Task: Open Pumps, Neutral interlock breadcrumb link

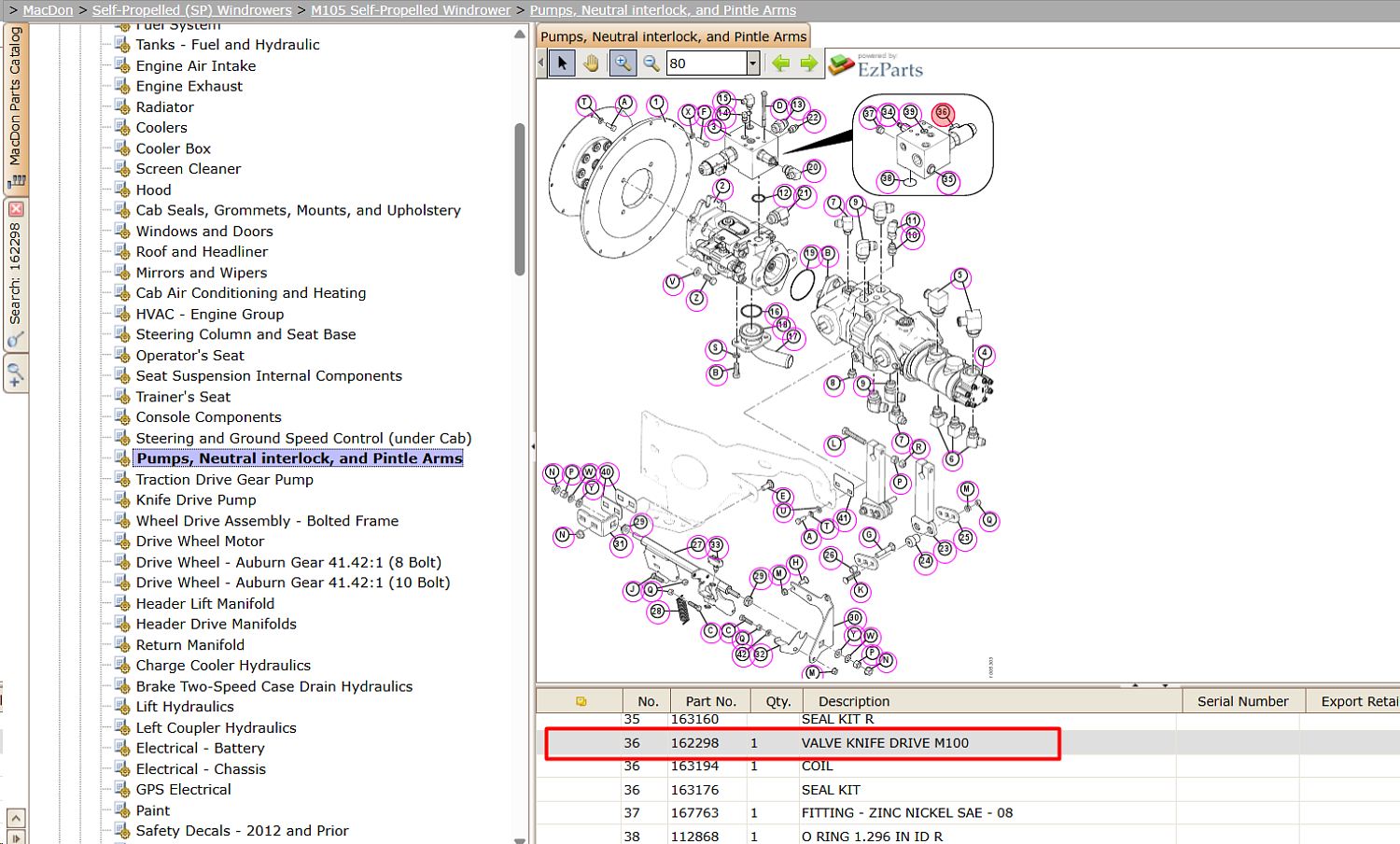Action: tap(664, 10)
